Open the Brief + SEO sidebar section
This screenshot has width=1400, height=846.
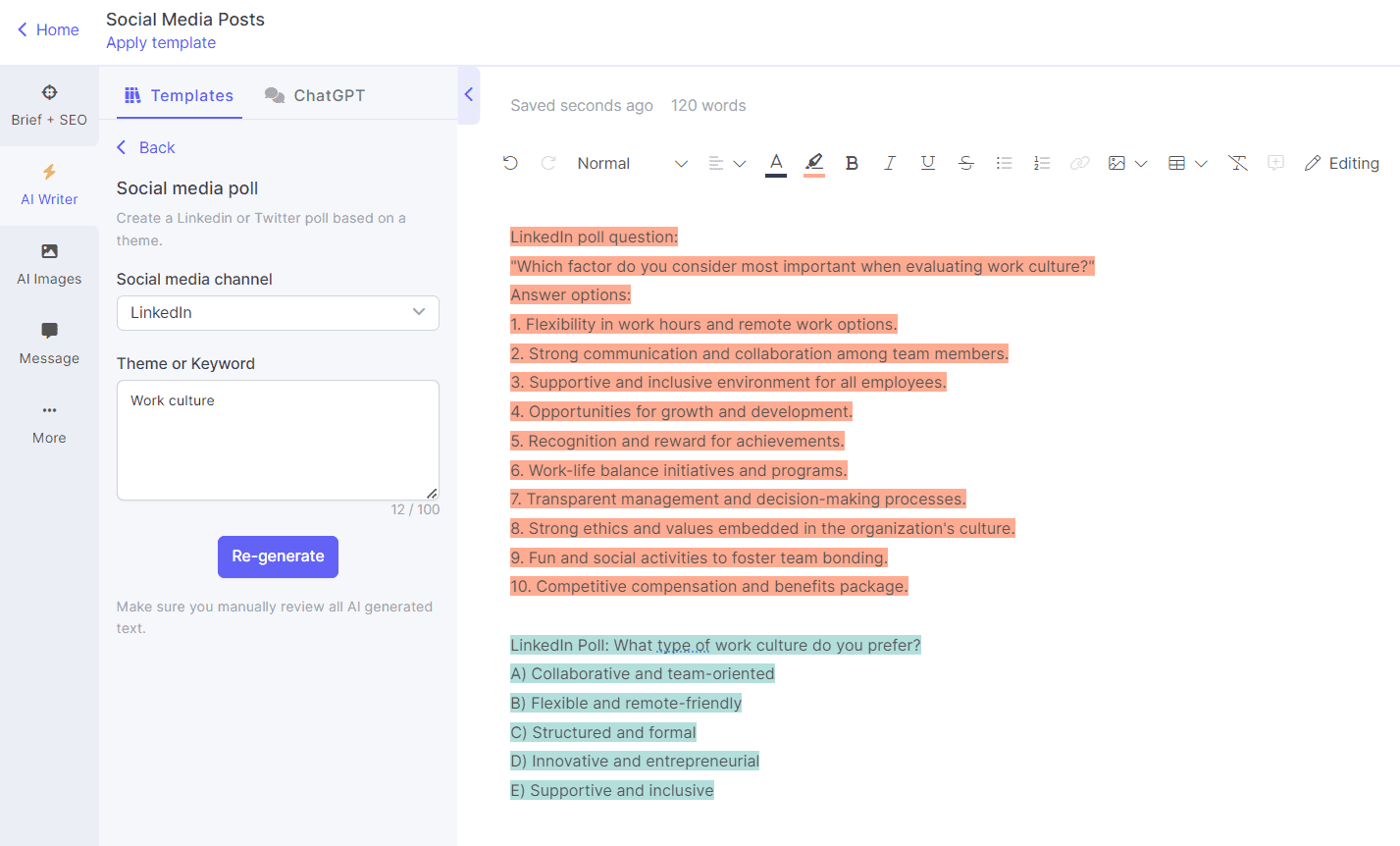49,106
